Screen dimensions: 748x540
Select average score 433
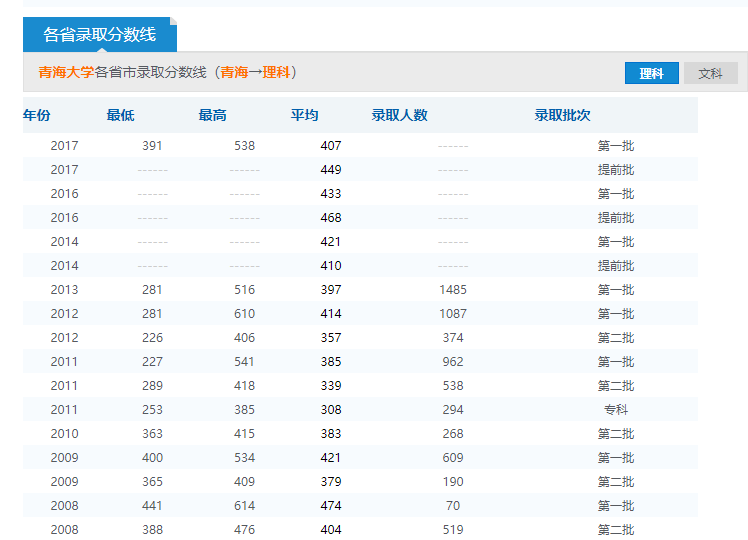331,194
